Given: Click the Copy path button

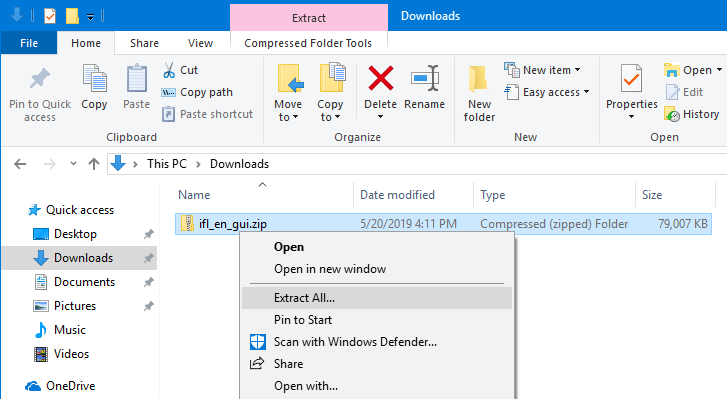Looking at the screenshot, I should click(198, 92).
